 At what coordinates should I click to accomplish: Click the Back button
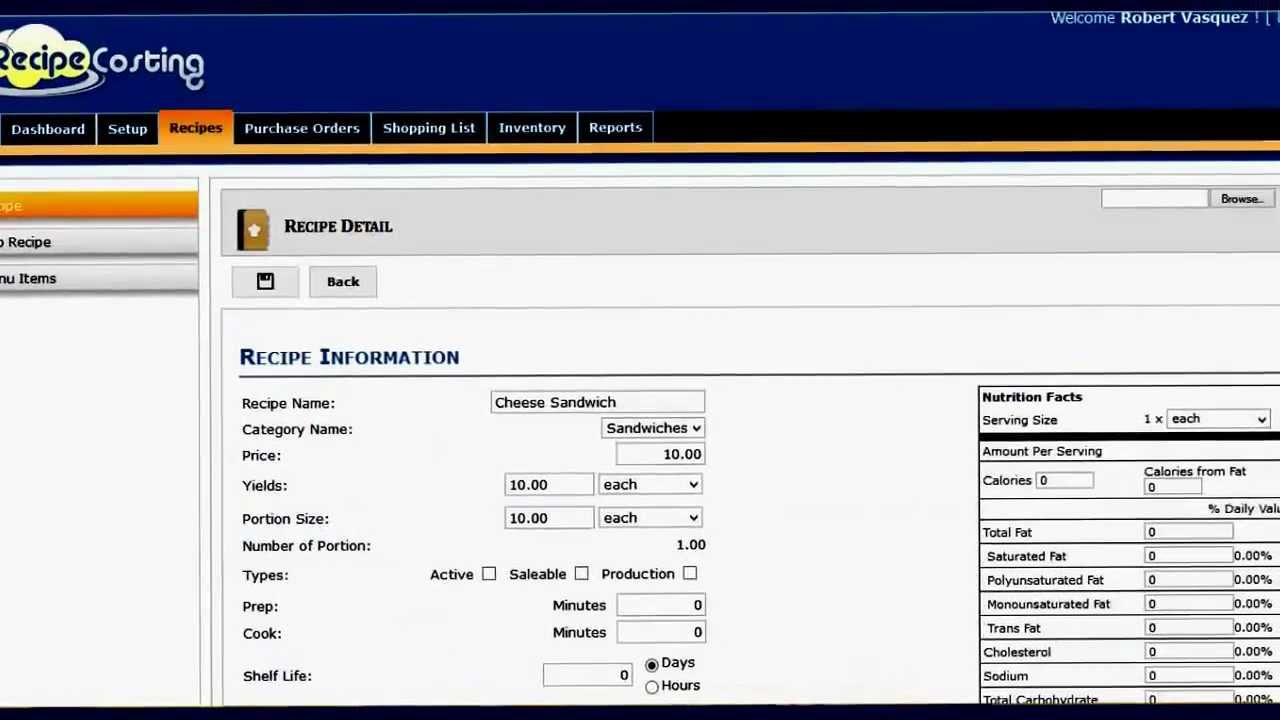343,282
